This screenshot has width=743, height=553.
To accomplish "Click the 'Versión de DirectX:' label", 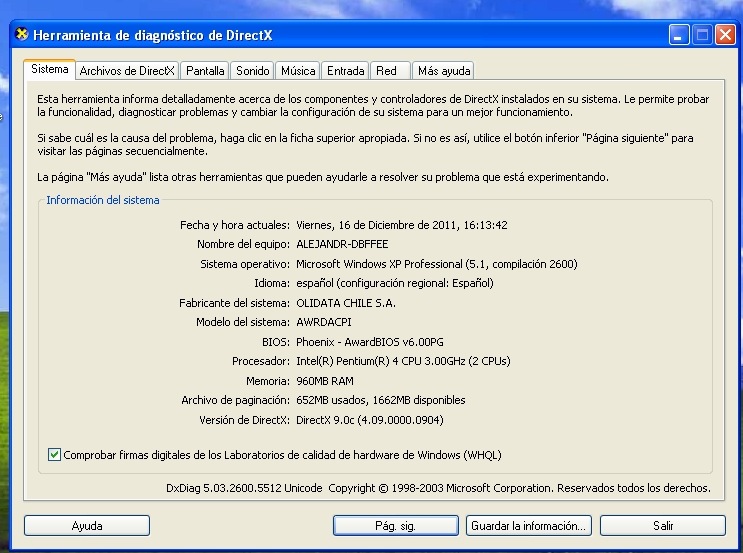I will click(x=245, y=420).
